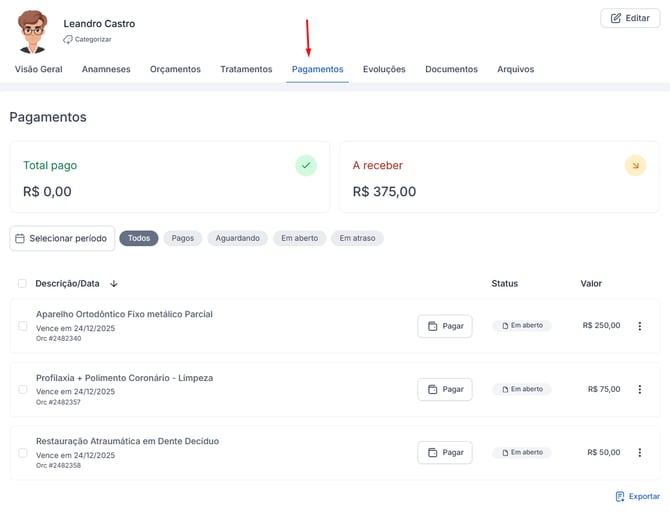Filter payments by Em aberto
This screenshot has height=514, width=670.
299,238
